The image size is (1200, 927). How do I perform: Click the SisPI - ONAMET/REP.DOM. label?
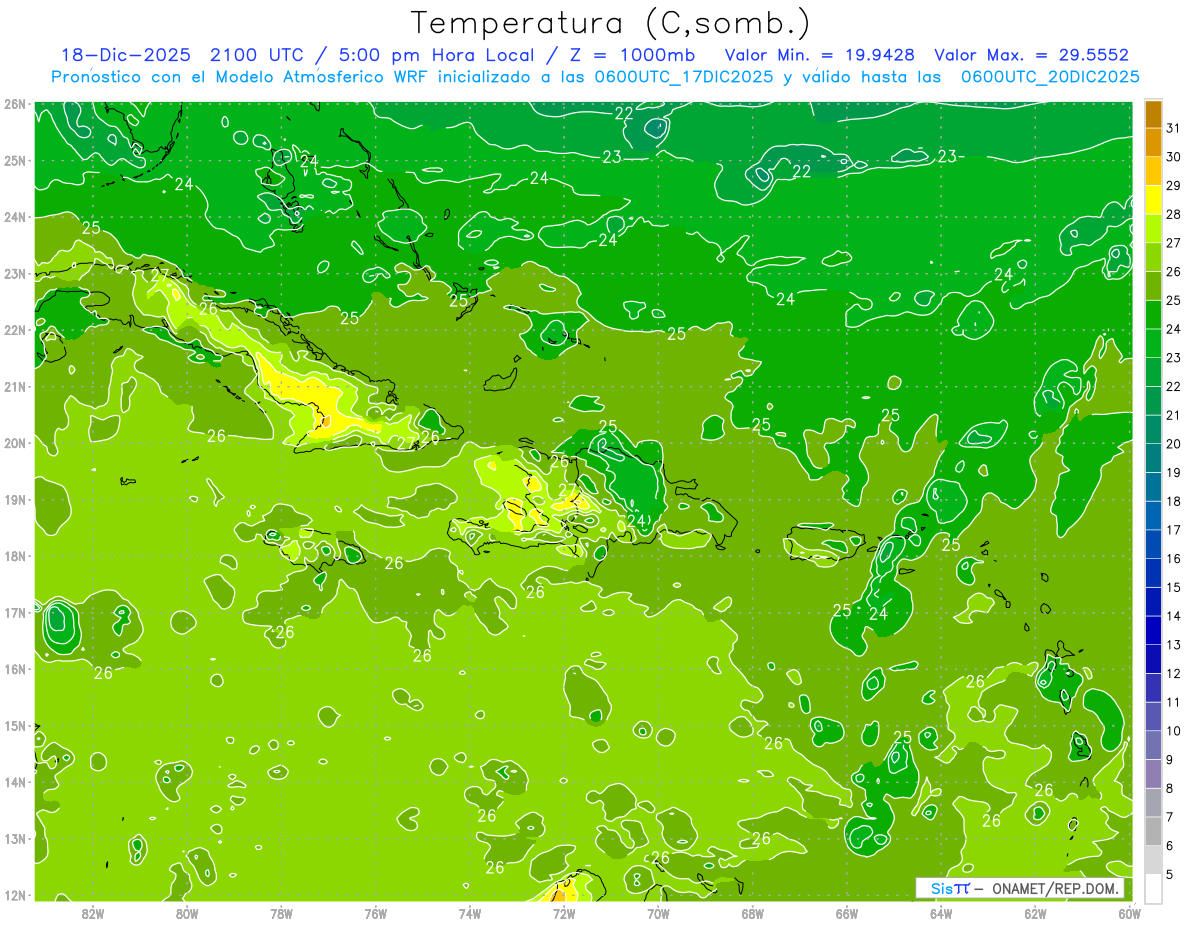pyautogui.click(x=1020, y=888)
